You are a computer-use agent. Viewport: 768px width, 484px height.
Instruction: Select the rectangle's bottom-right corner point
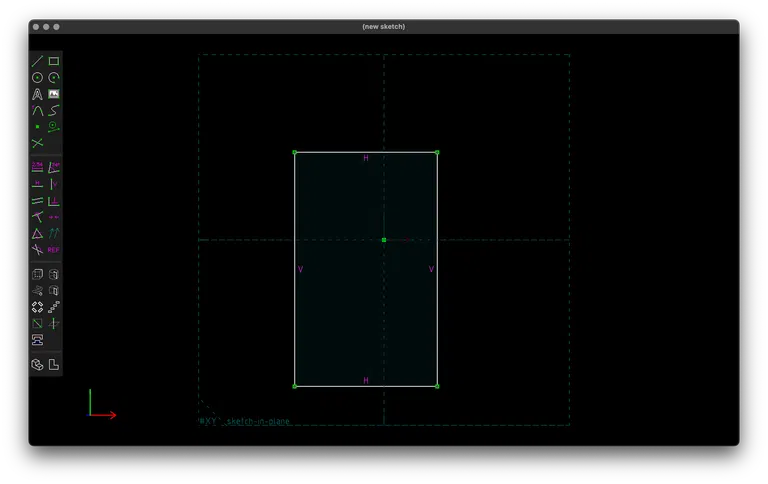coord(437,387)
